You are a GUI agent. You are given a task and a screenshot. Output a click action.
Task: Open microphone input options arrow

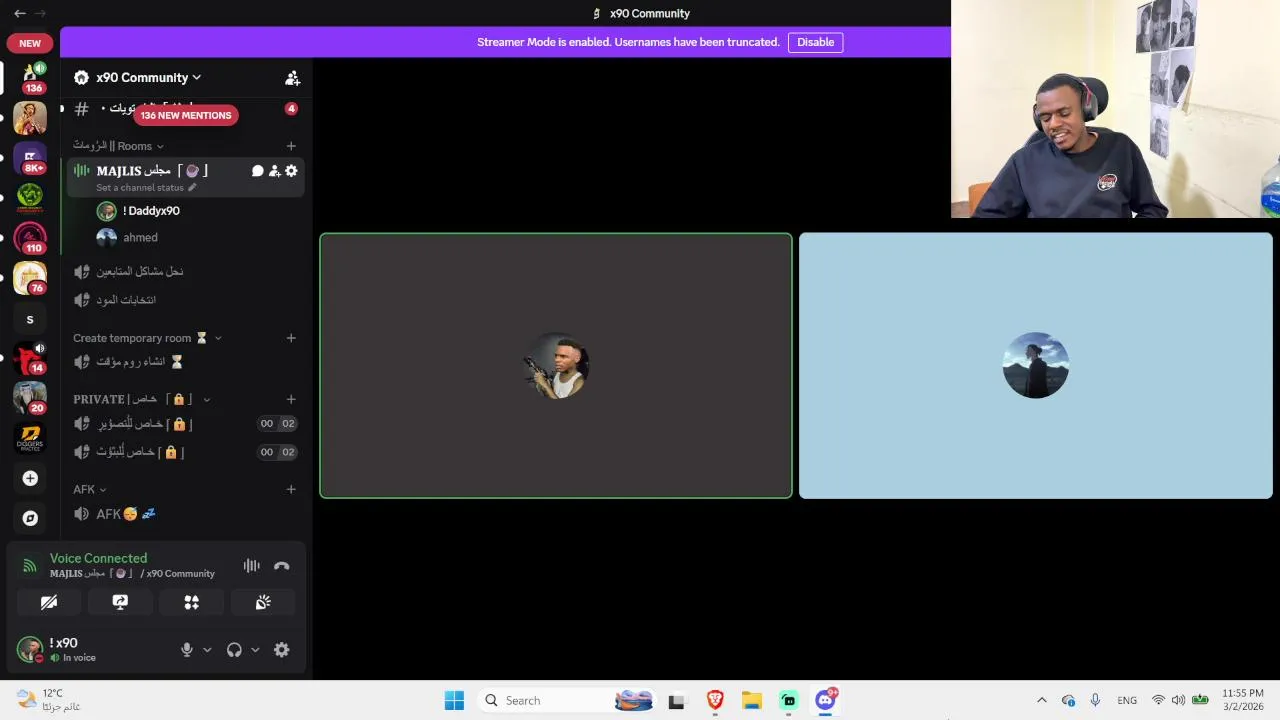tap(207, 650)
